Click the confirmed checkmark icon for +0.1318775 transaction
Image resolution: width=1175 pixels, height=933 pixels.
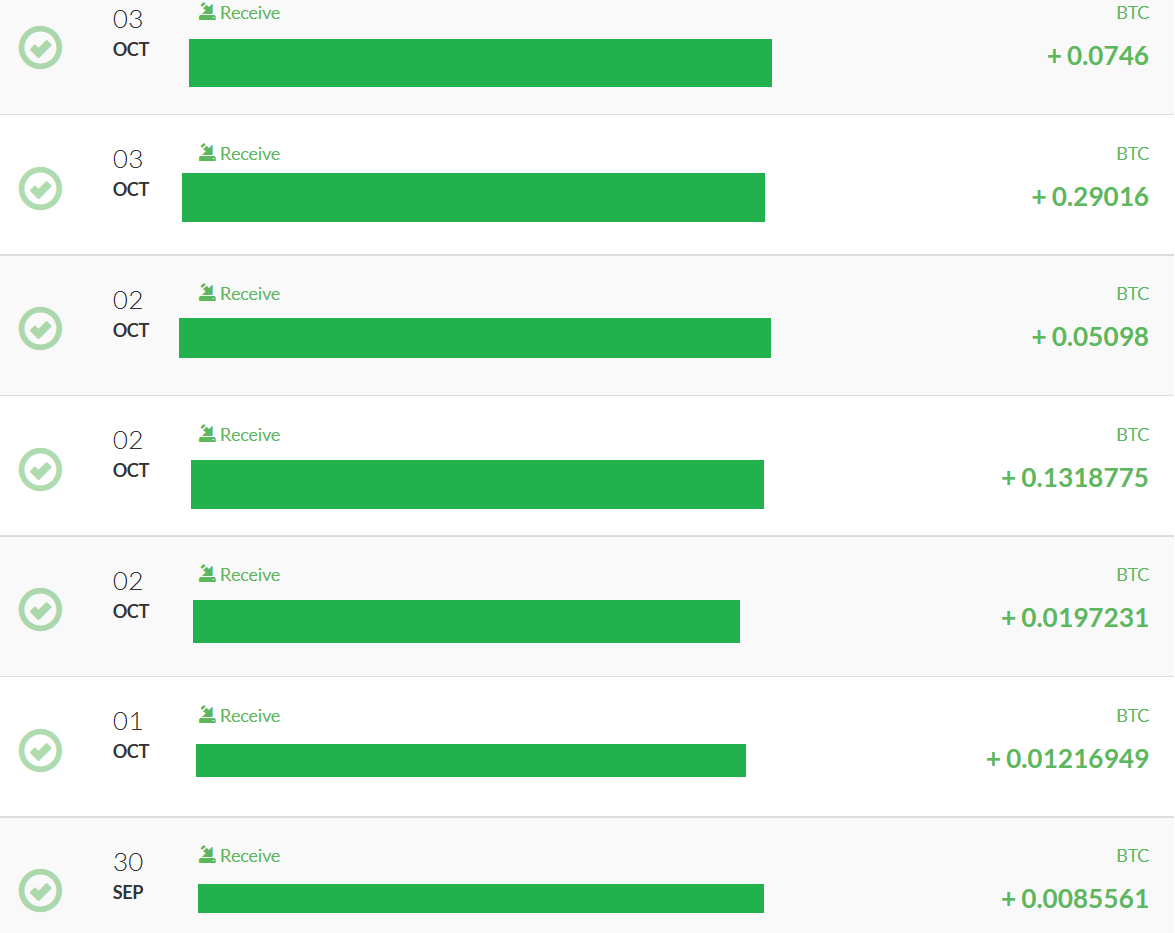pyautogui.click(x=41, y=469)
